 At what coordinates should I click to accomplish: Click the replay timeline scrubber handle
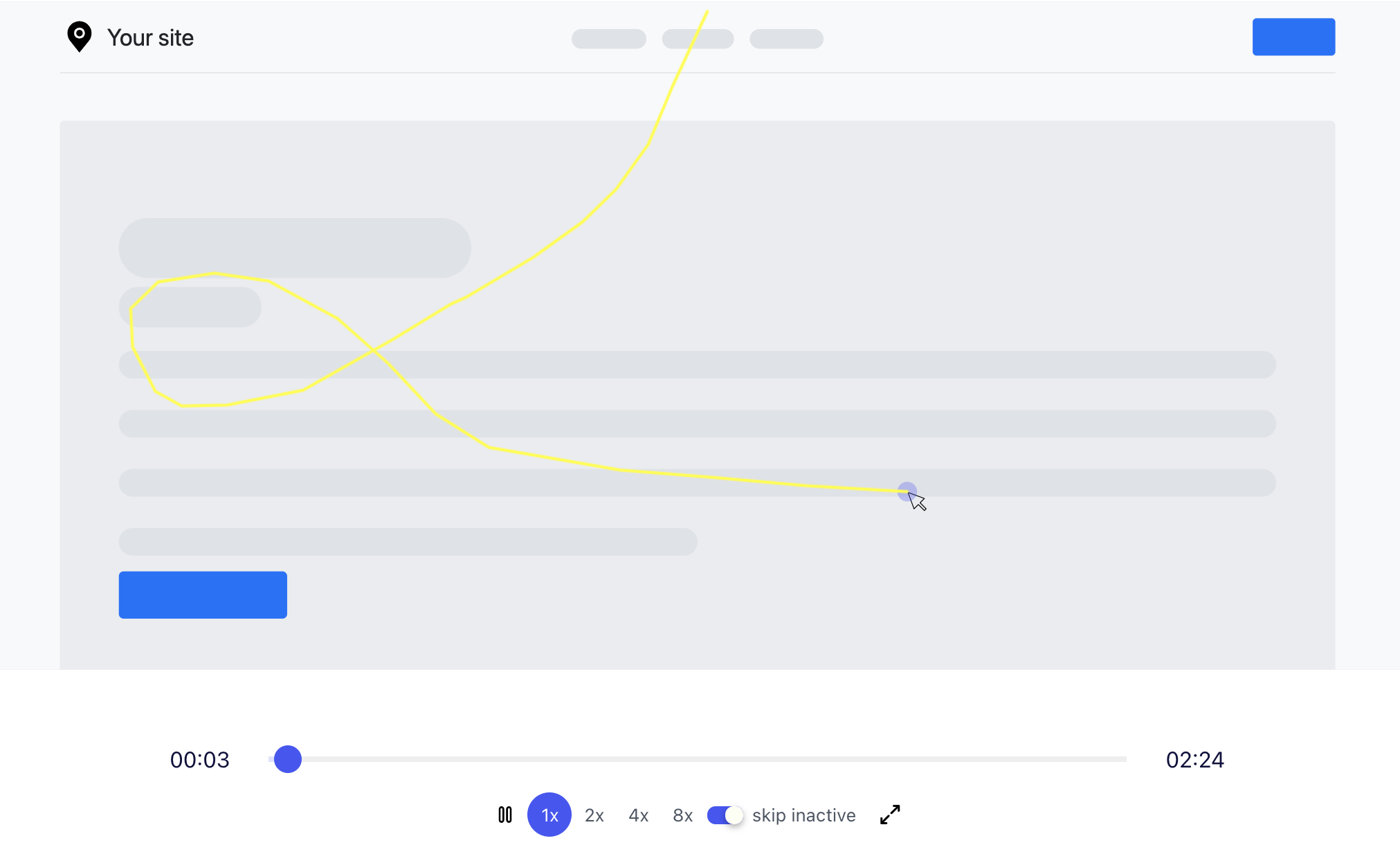[x=288, y=759]
